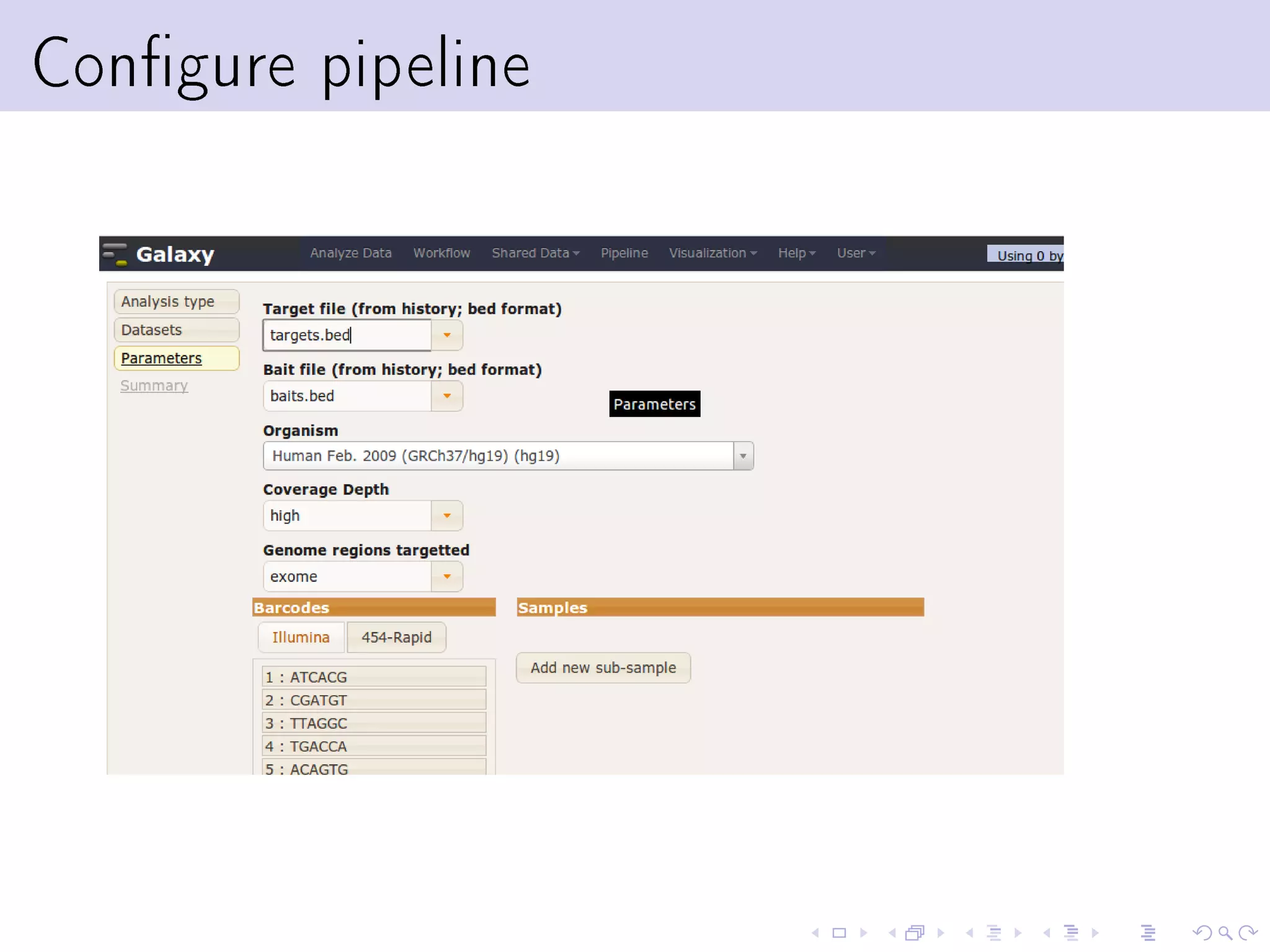Click the Beamer presentation outline icon
Image resolution: width=1270 pixels, height=952 pixels.
click(x=1148, y=933)
